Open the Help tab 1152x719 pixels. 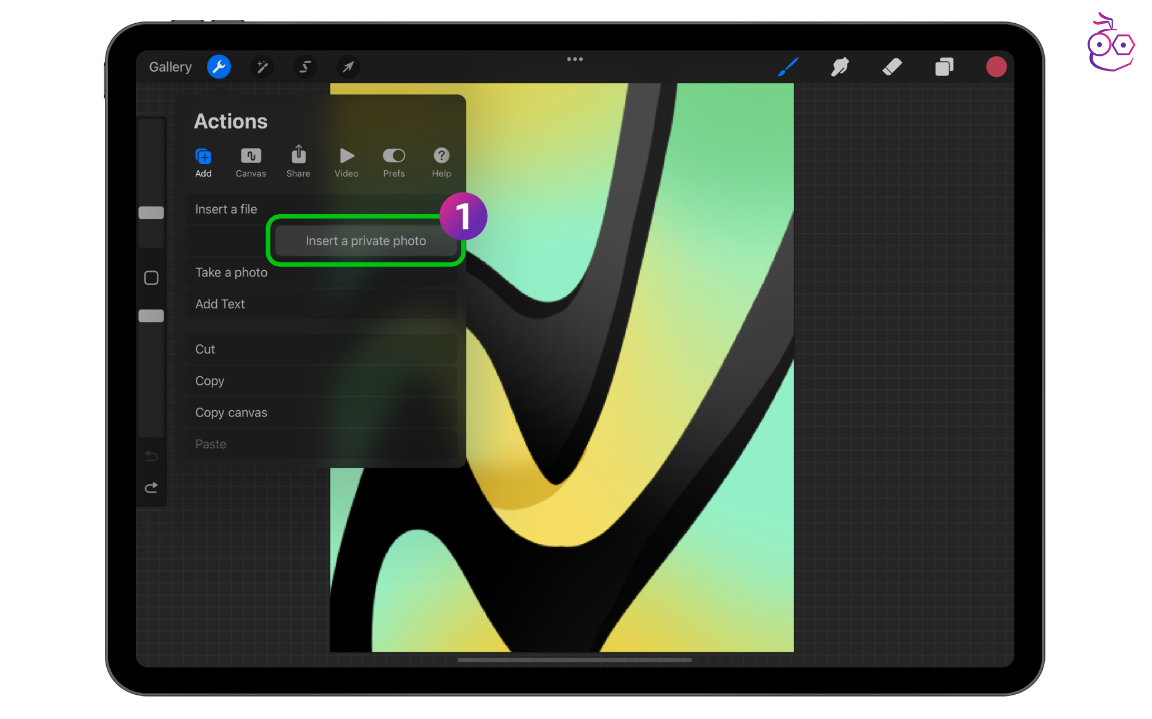click(x=441, y=162)
